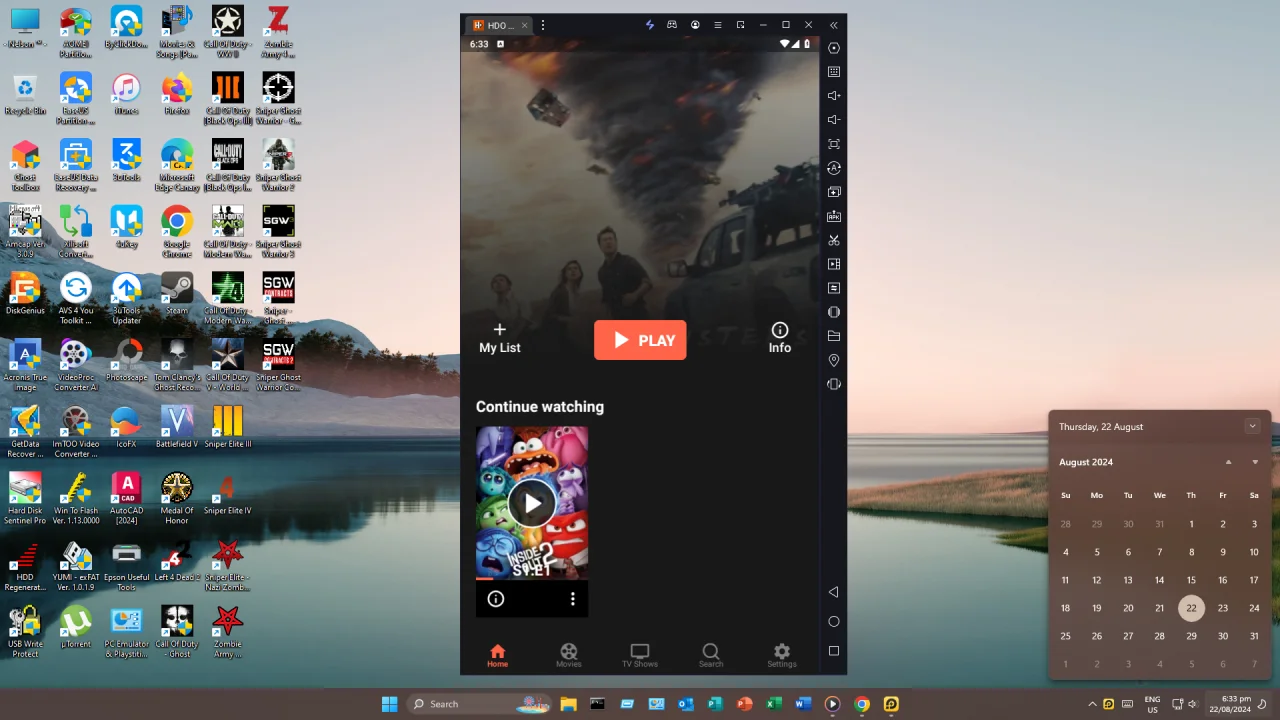Open Google Chrome from taskbar

click(x=862, y=704)
